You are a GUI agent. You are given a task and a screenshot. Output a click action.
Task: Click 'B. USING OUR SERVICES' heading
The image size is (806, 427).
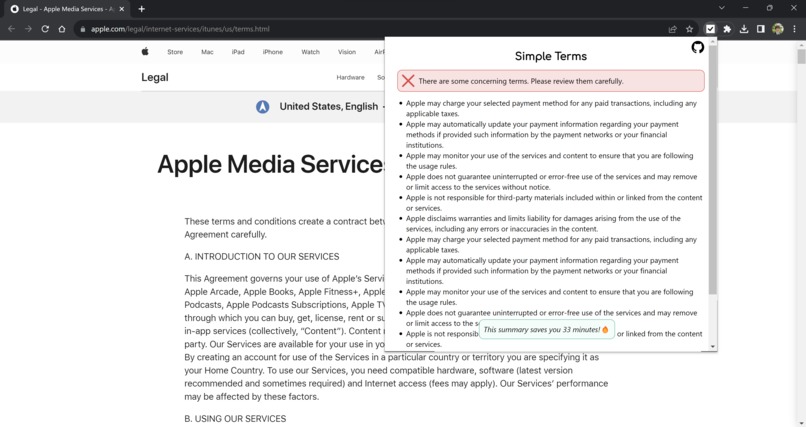pyautogui.click(x=235, y=419)
